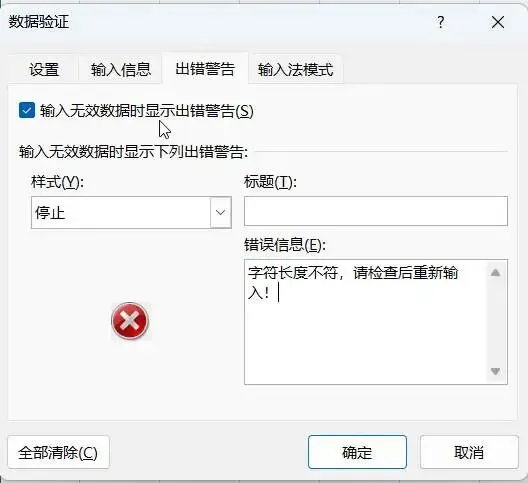
Task: Click the 数据验证 title bar text
Action: coord(39,22)
